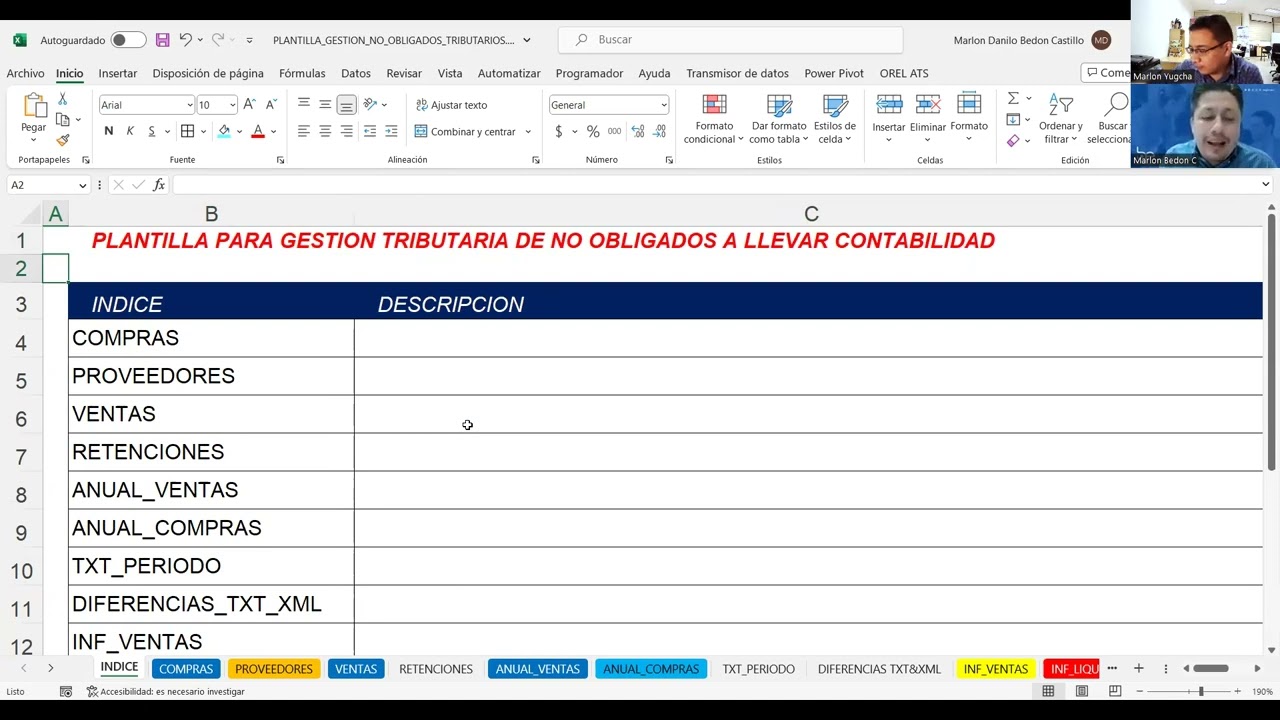Open the General number format dropdown
The width and height of the screenshot is (1280, 720).
663,105
